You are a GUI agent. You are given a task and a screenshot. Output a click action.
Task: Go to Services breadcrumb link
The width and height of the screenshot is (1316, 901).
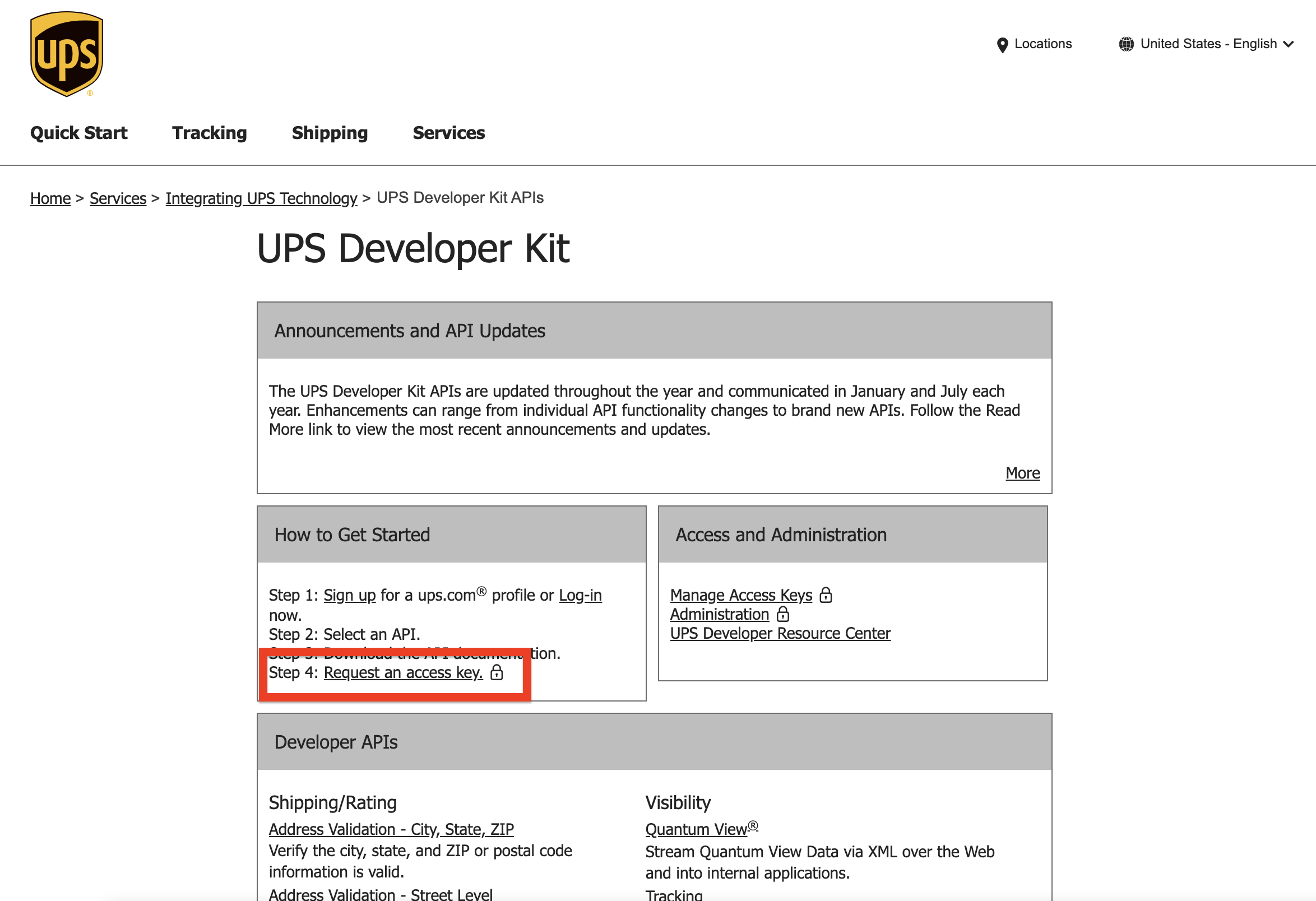[x=118, y=198]
